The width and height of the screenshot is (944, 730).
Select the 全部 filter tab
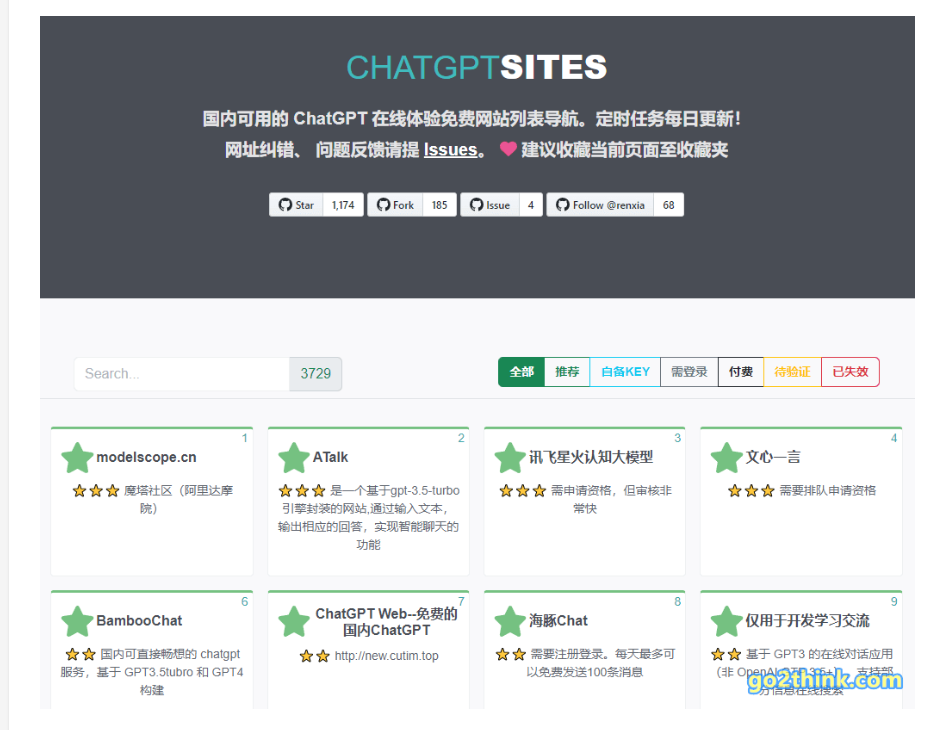click(521, 372)
